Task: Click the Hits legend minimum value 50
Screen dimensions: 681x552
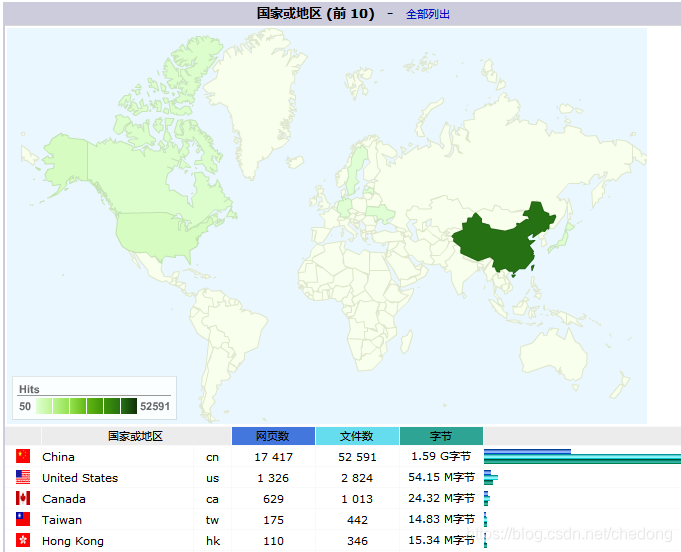Action: point(25,407)
